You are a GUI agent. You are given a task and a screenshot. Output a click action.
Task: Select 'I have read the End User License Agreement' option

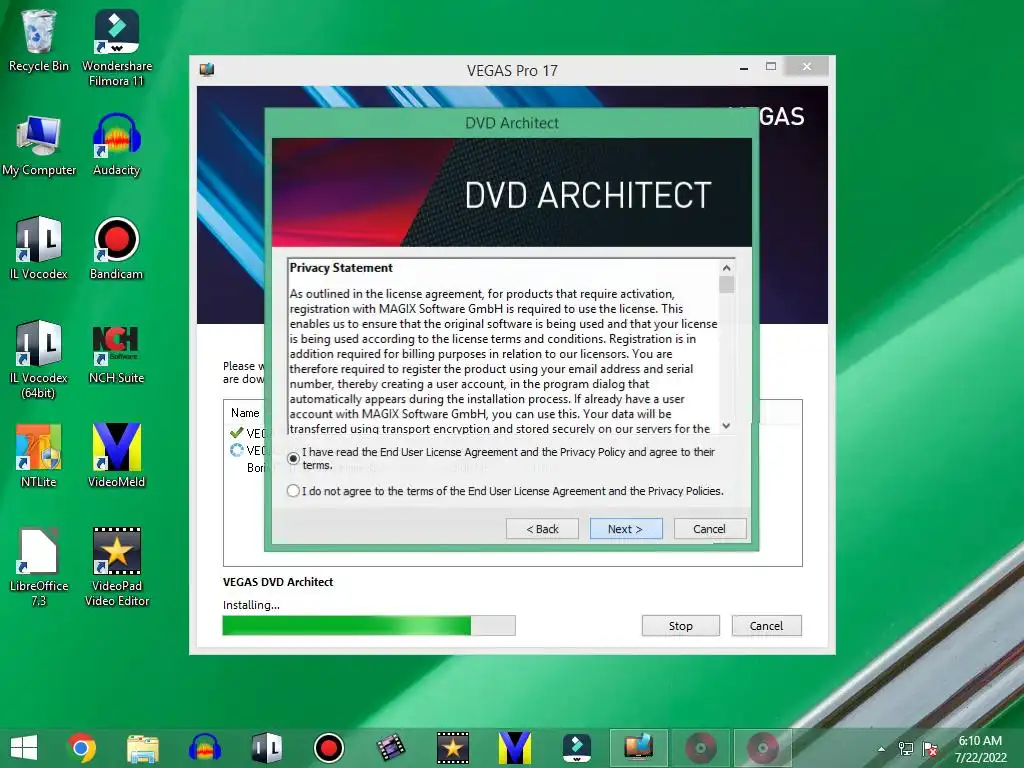tap(293, 458)
